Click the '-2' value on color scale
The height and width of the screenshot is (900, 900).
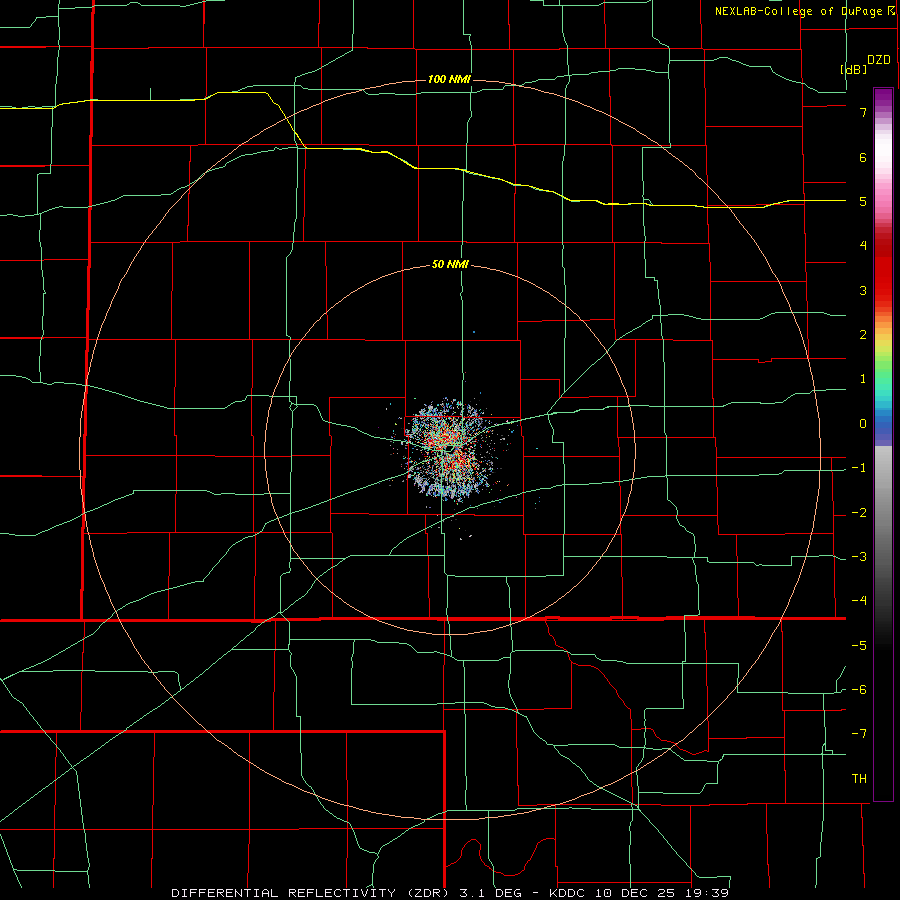[x=859, y=513]
